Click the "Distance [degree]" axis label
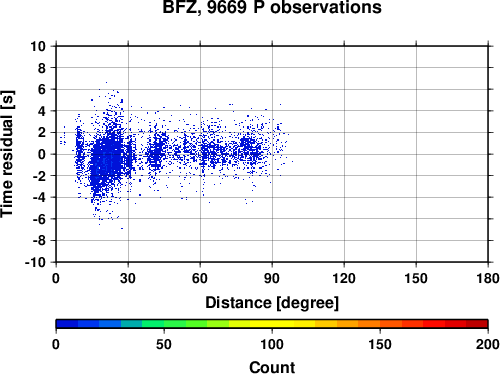 (272, 303)
